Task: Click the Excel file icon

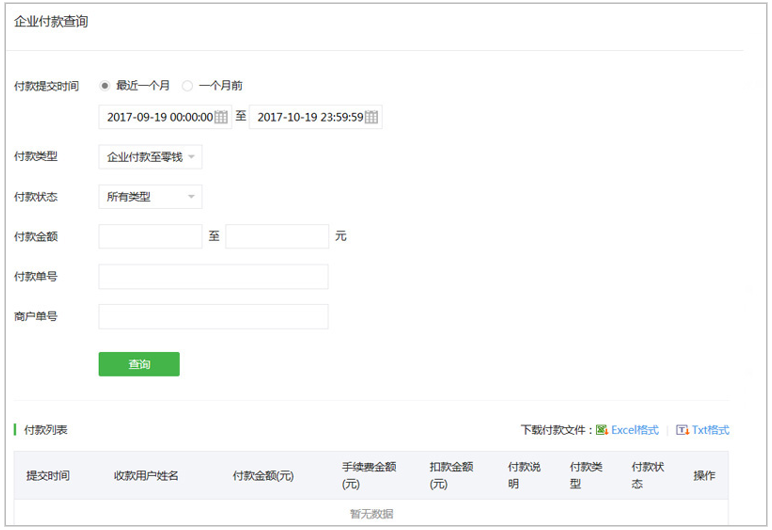Action: 602,430
